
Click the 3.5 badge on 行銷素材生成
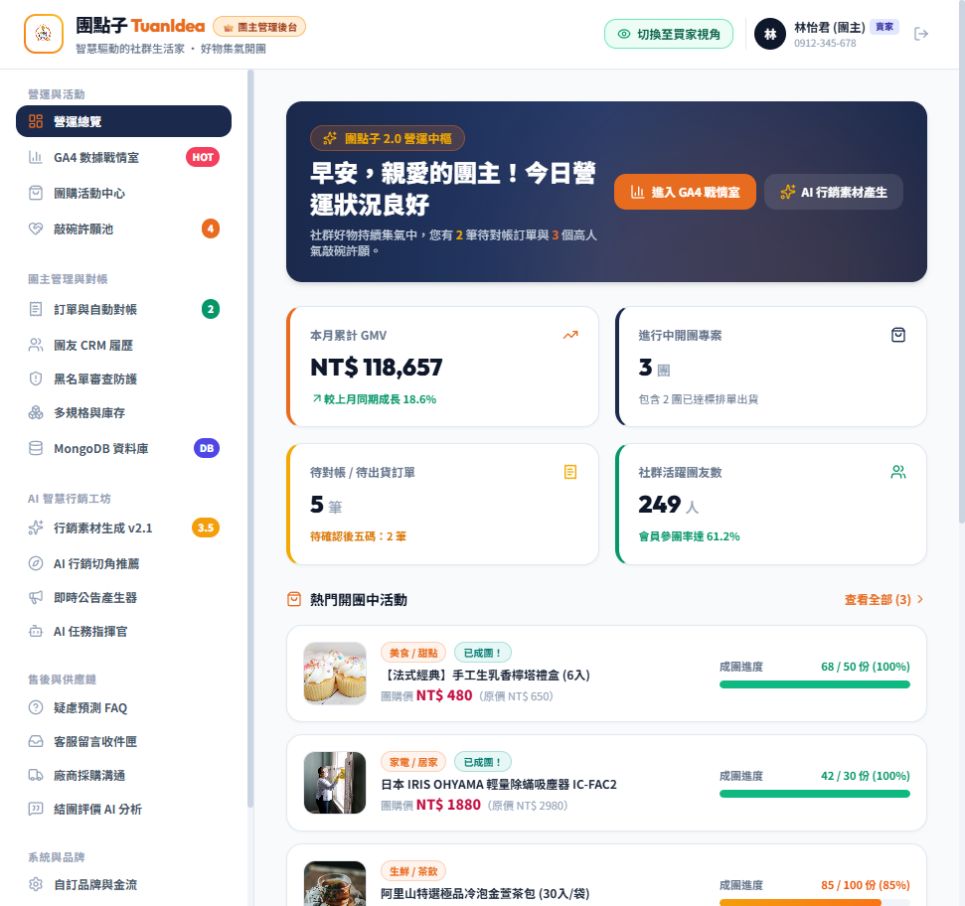[x=206, y=527]
